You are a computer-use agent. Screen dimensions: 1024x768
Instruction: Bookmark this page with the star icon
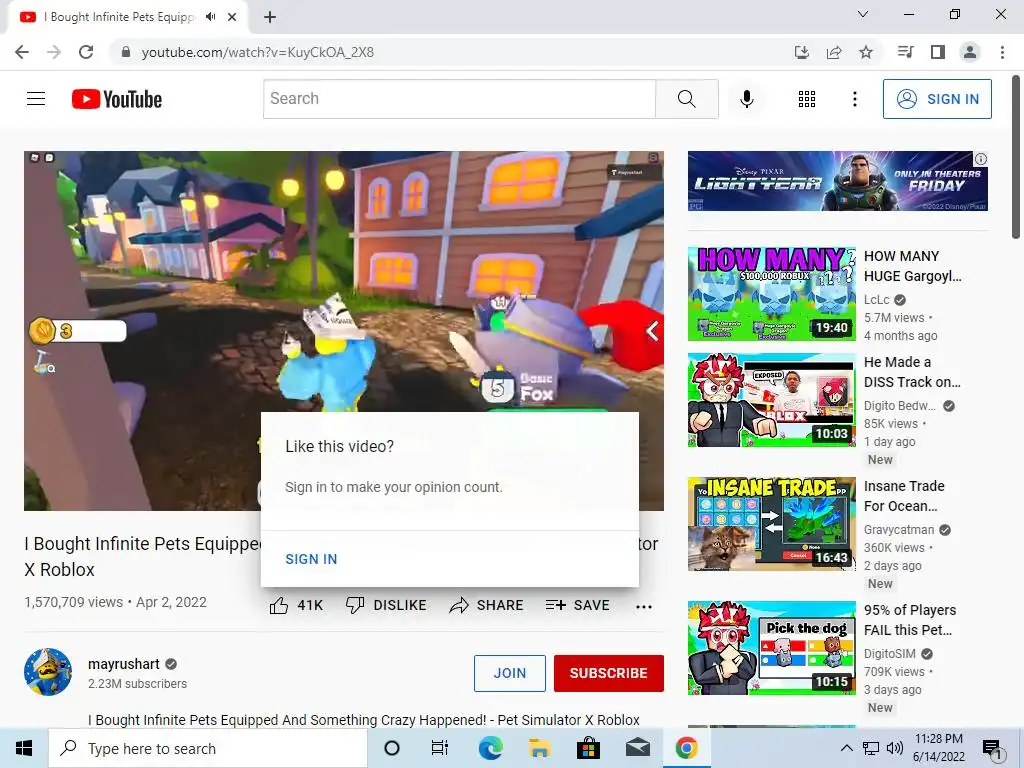866,52
